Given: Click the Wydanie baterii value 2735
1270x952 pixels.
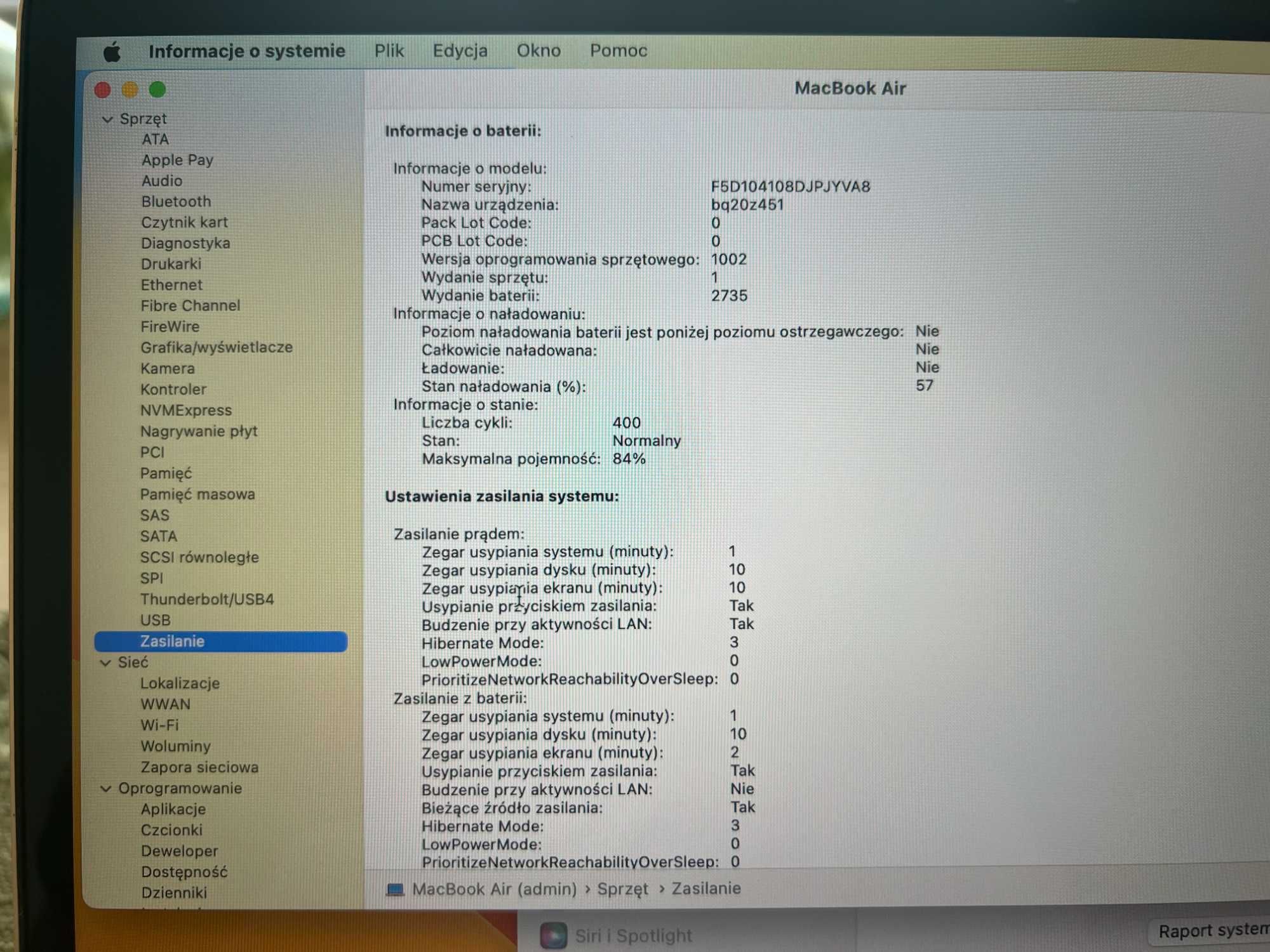Looking at the screenshot, I should pos(729,296).
